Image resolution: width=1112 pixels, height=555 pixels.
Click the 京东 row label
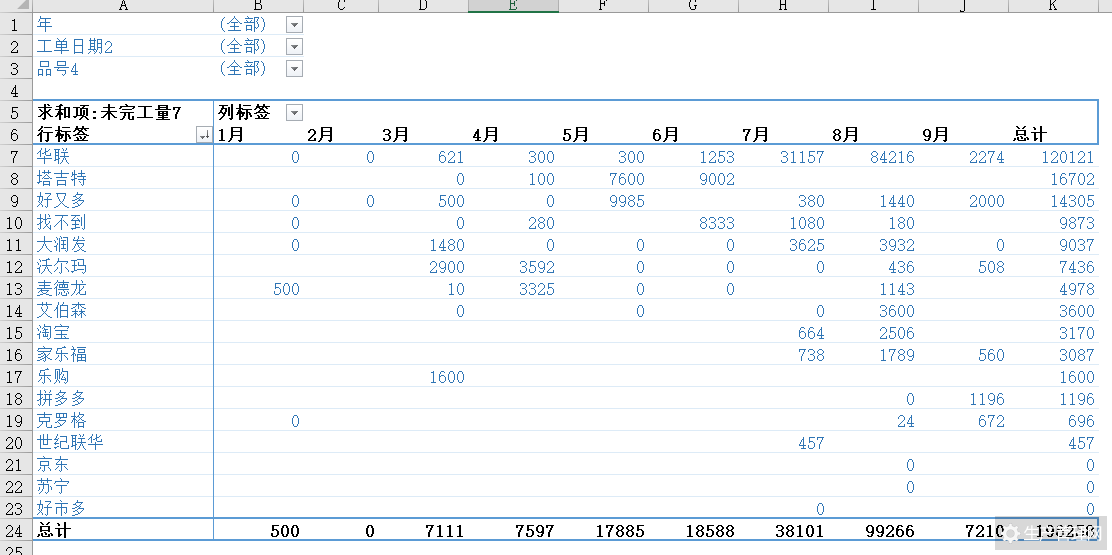[x=53, y=464]
